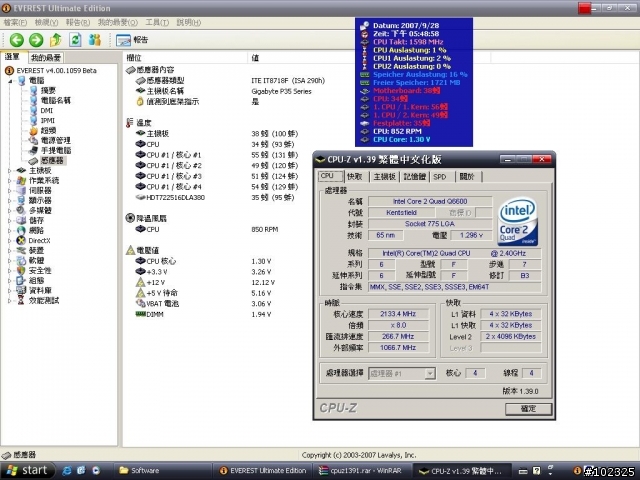Expand the 儲存 tree node
Viewport: 640px width, 480px height.
(10, 220)
